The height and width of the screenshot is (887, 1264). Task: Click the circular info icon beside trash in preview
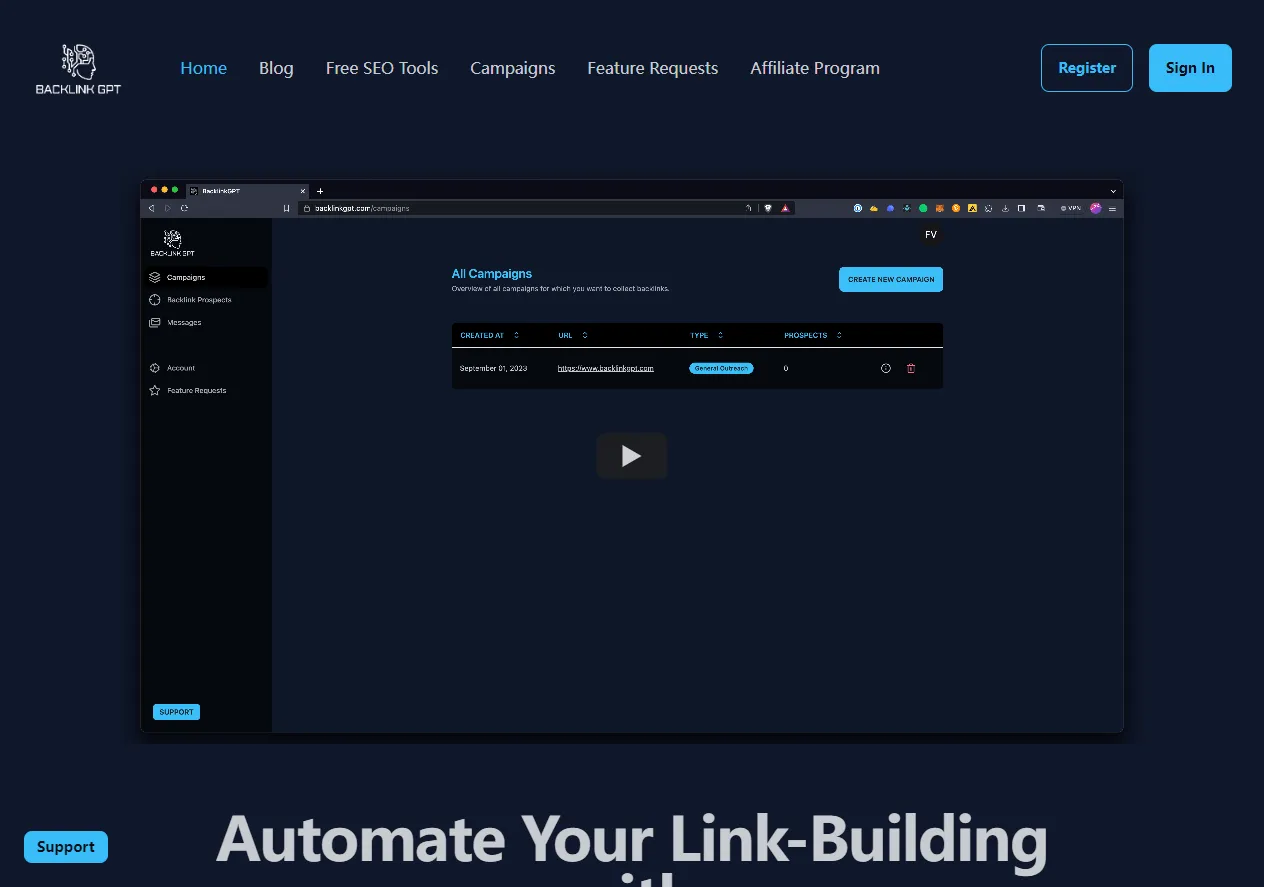(886, 368)
